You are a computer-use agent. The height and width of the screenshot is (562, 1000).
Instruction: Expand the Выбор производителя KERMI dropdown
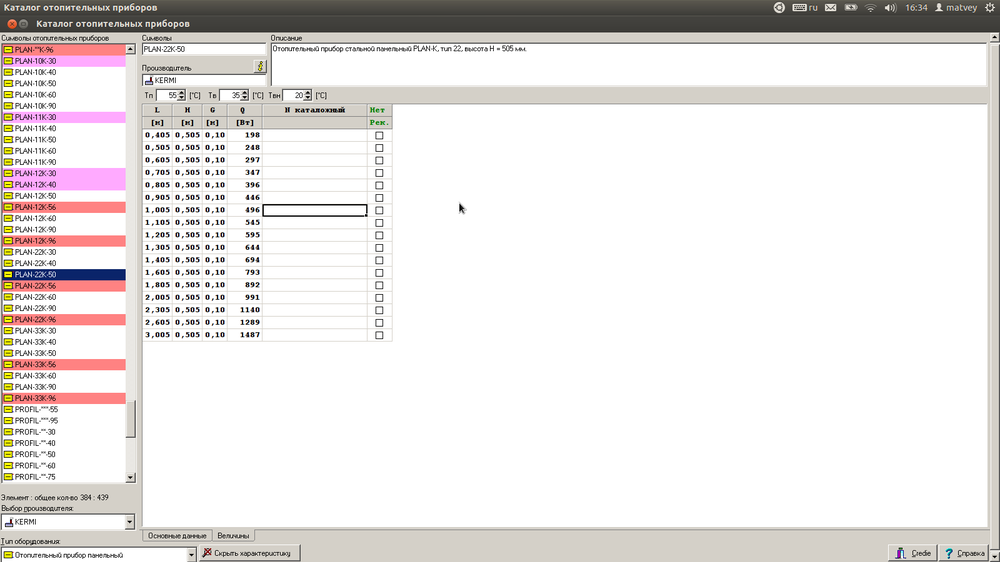pos(129,522)
